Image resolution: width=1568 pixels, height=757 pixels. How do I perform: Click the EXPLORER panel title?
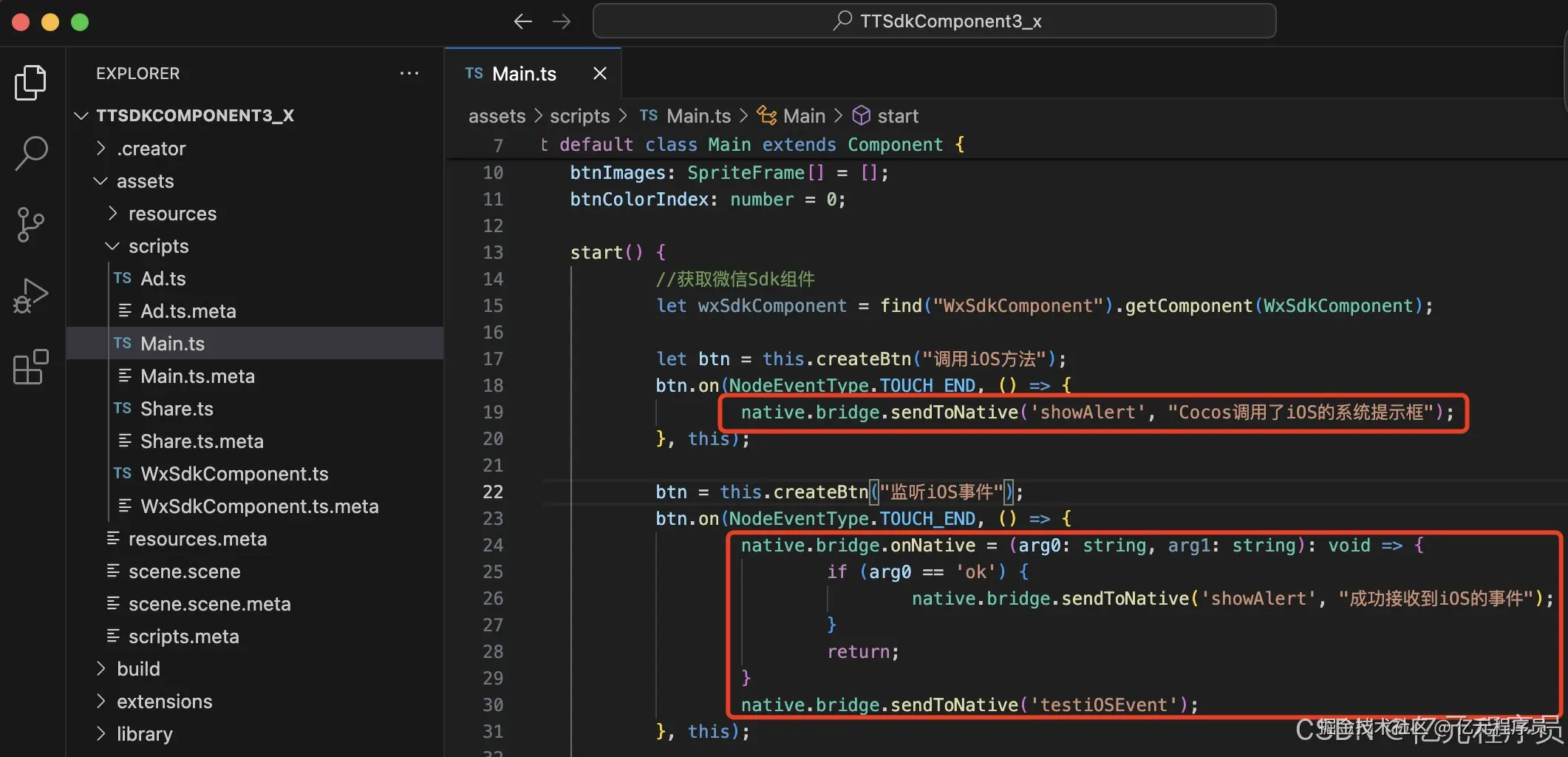(138, 73)
